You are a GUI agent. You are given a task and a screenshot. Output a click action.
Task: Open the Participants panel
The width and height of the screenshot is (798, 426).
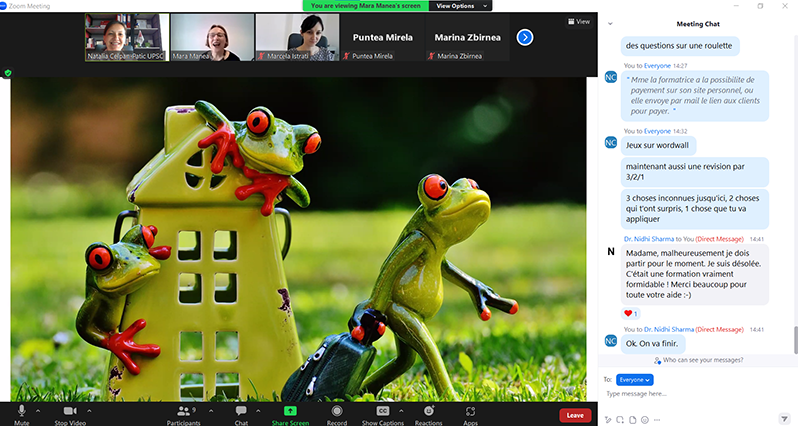[182, 412]
